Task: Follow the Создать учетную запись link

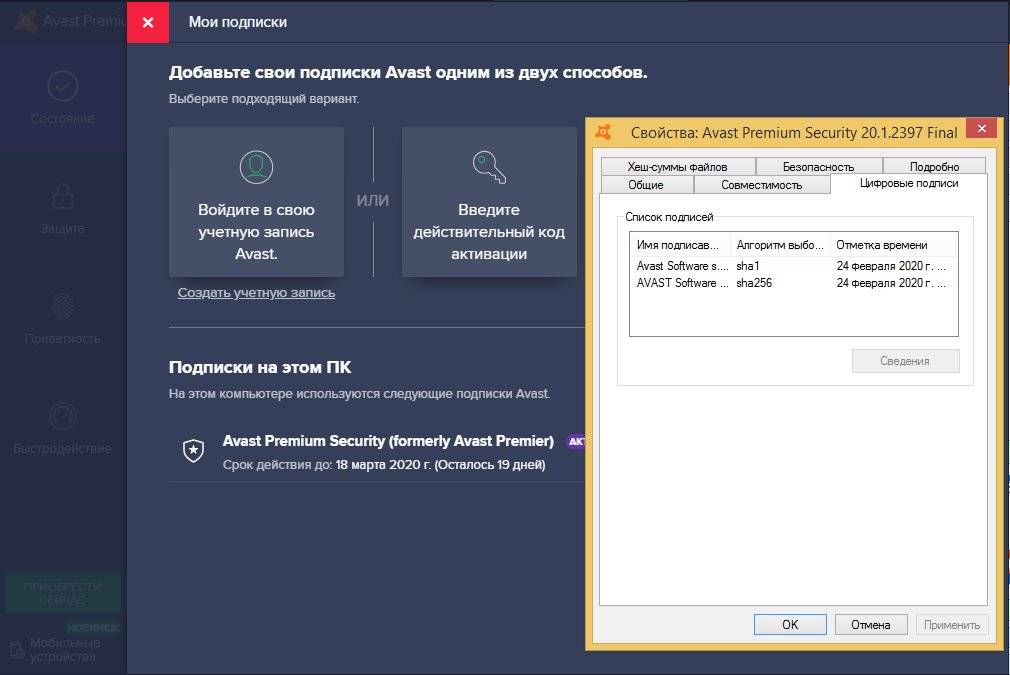Action: [x=256, y=292]
